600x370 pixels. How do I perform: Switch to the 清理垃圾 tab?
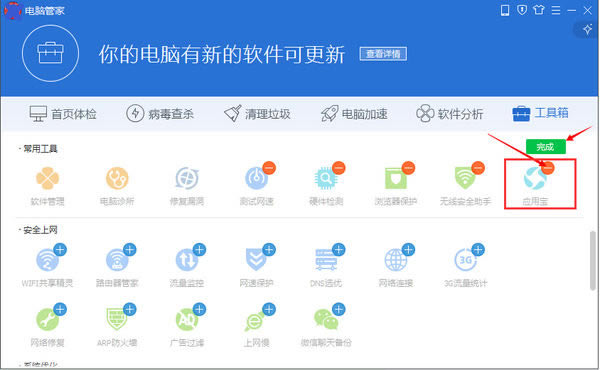pos(257,114)
